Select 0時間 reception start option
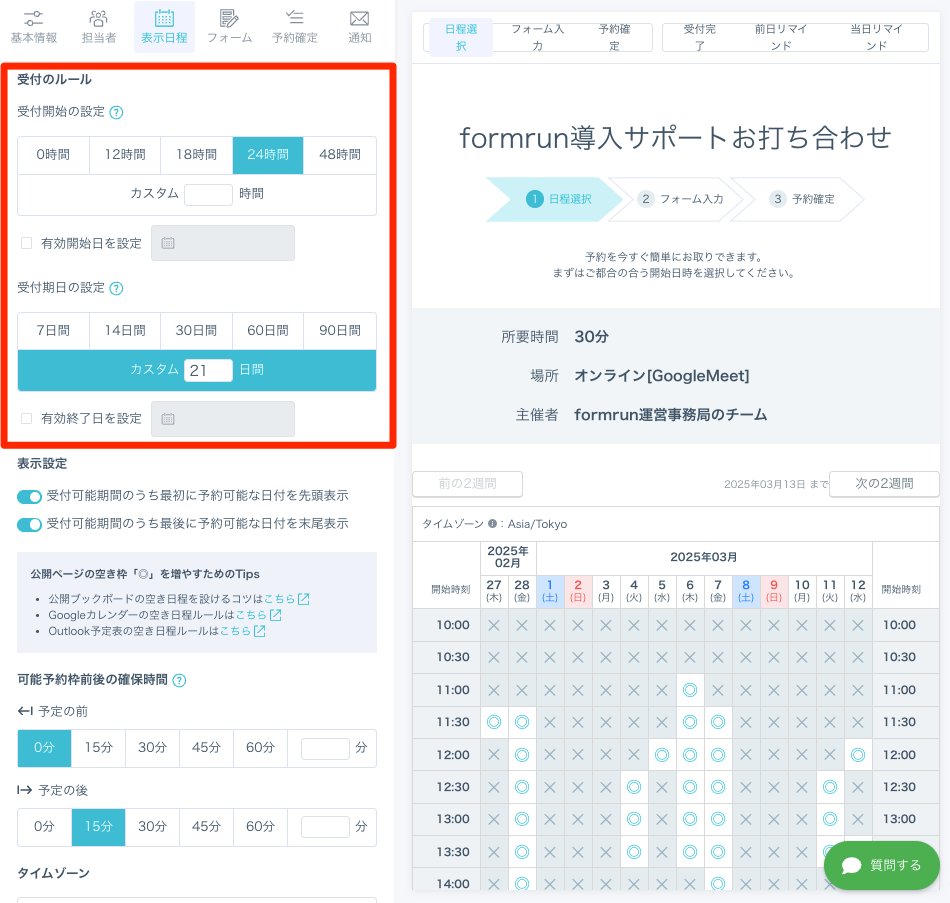 point(53,155)
